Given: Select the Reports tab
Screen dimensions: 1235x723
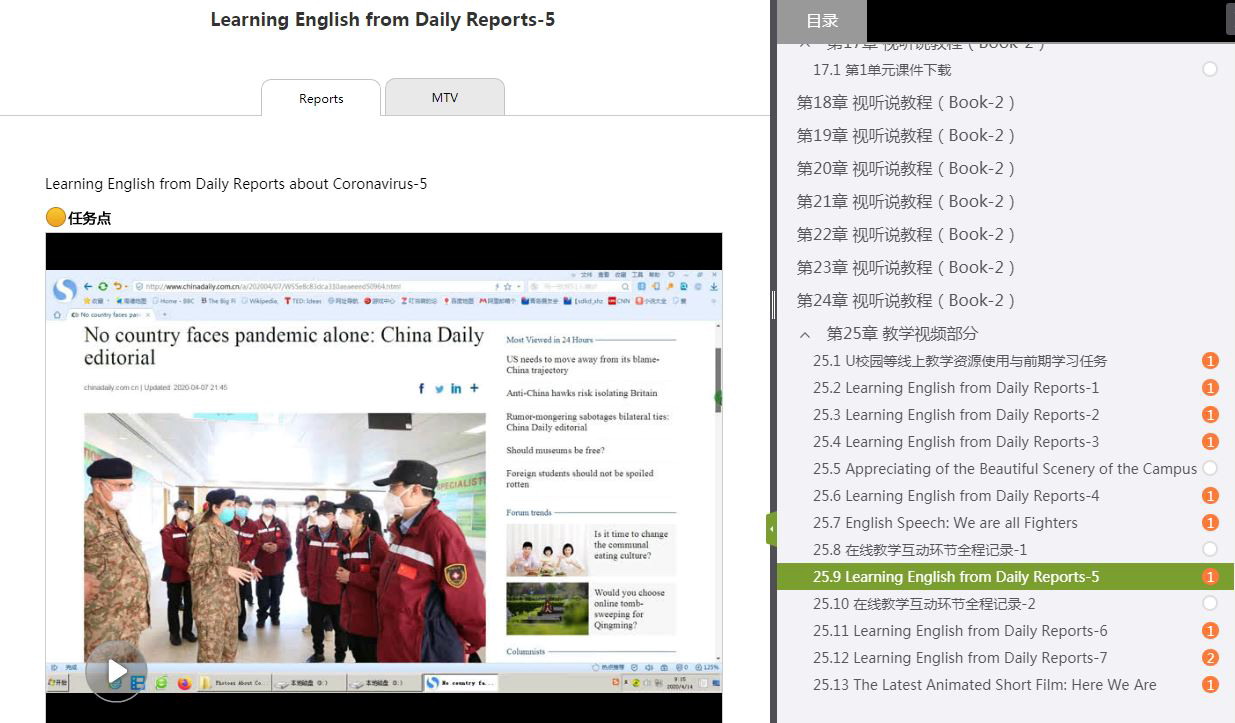Looking at the screenshot, I should click(x=320, y=98).
